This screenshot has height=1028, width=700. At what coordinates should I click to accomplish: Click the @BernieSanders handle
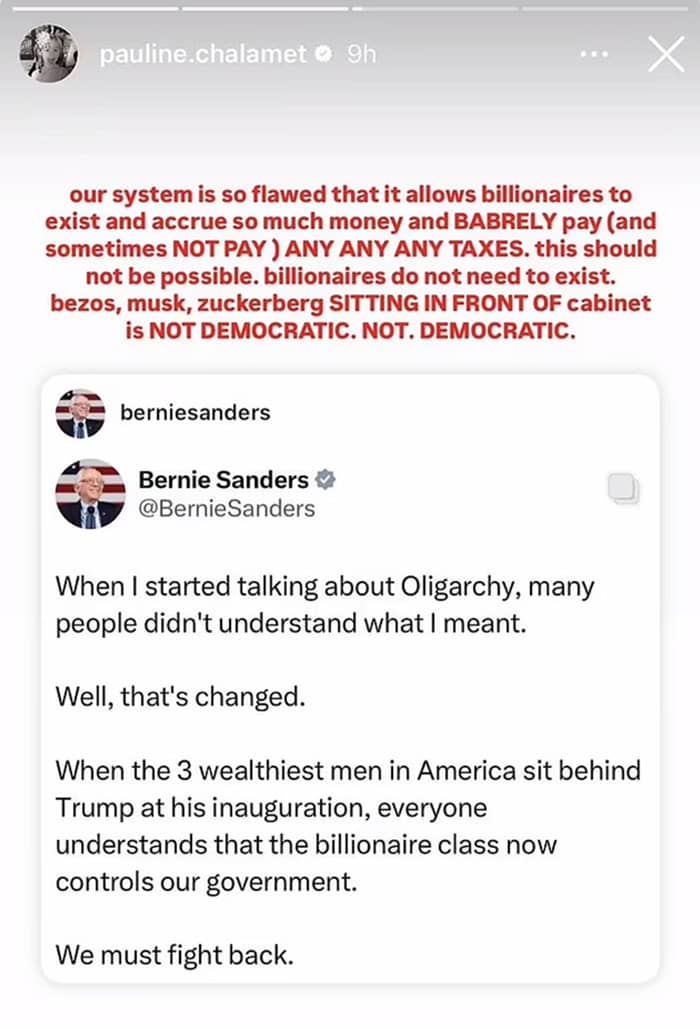pos(226,509)
